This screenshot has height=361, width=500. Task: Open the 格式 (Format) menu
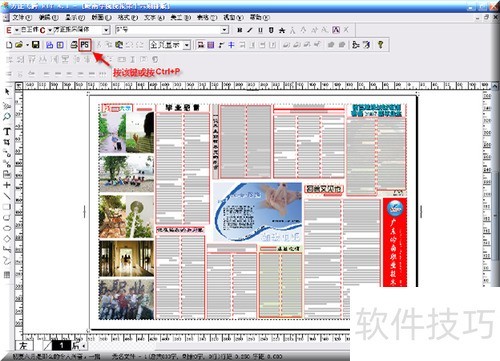pyautogui.click(x=128, y=17)
